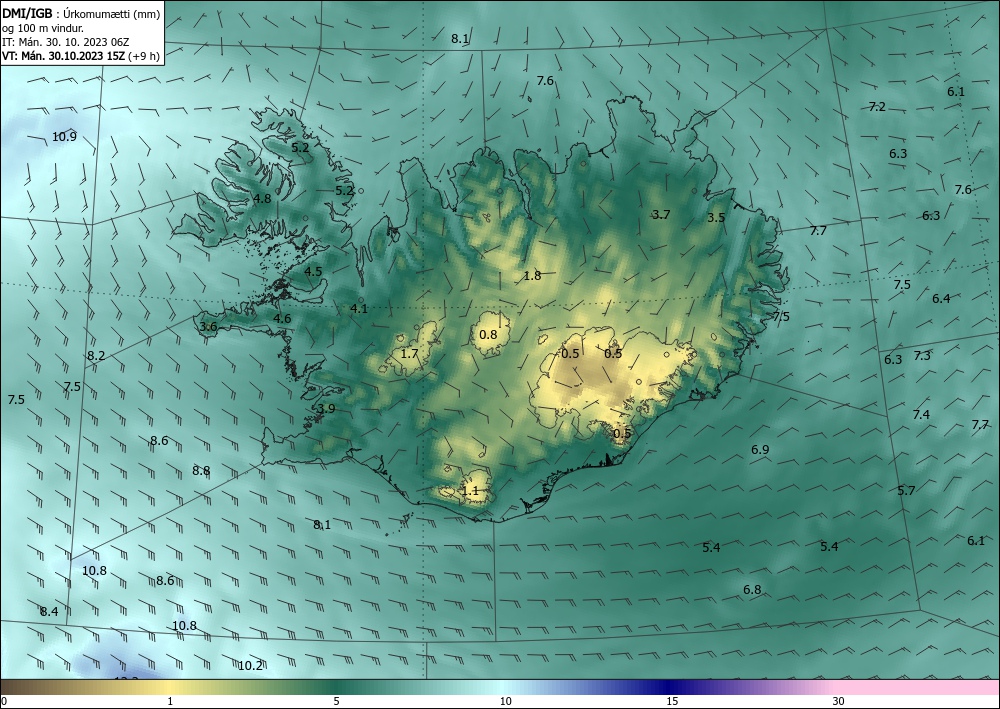Screen dimensions: 1000x709
Task: Click the '15' tick on the color scale
Action: tap(672, 701)
